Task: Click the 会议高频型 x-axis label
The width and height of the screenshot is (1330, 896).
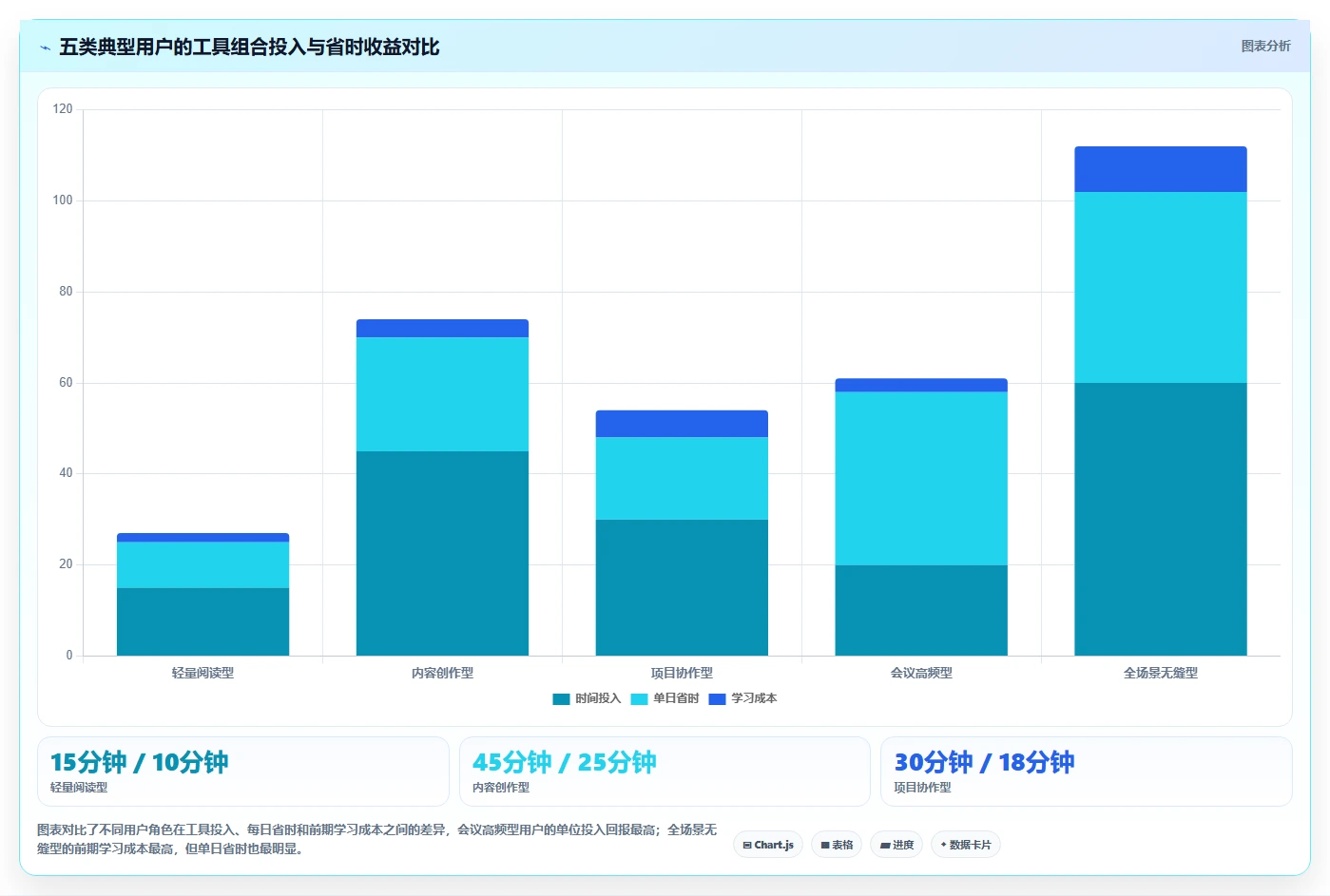Action: coord(921,673)
